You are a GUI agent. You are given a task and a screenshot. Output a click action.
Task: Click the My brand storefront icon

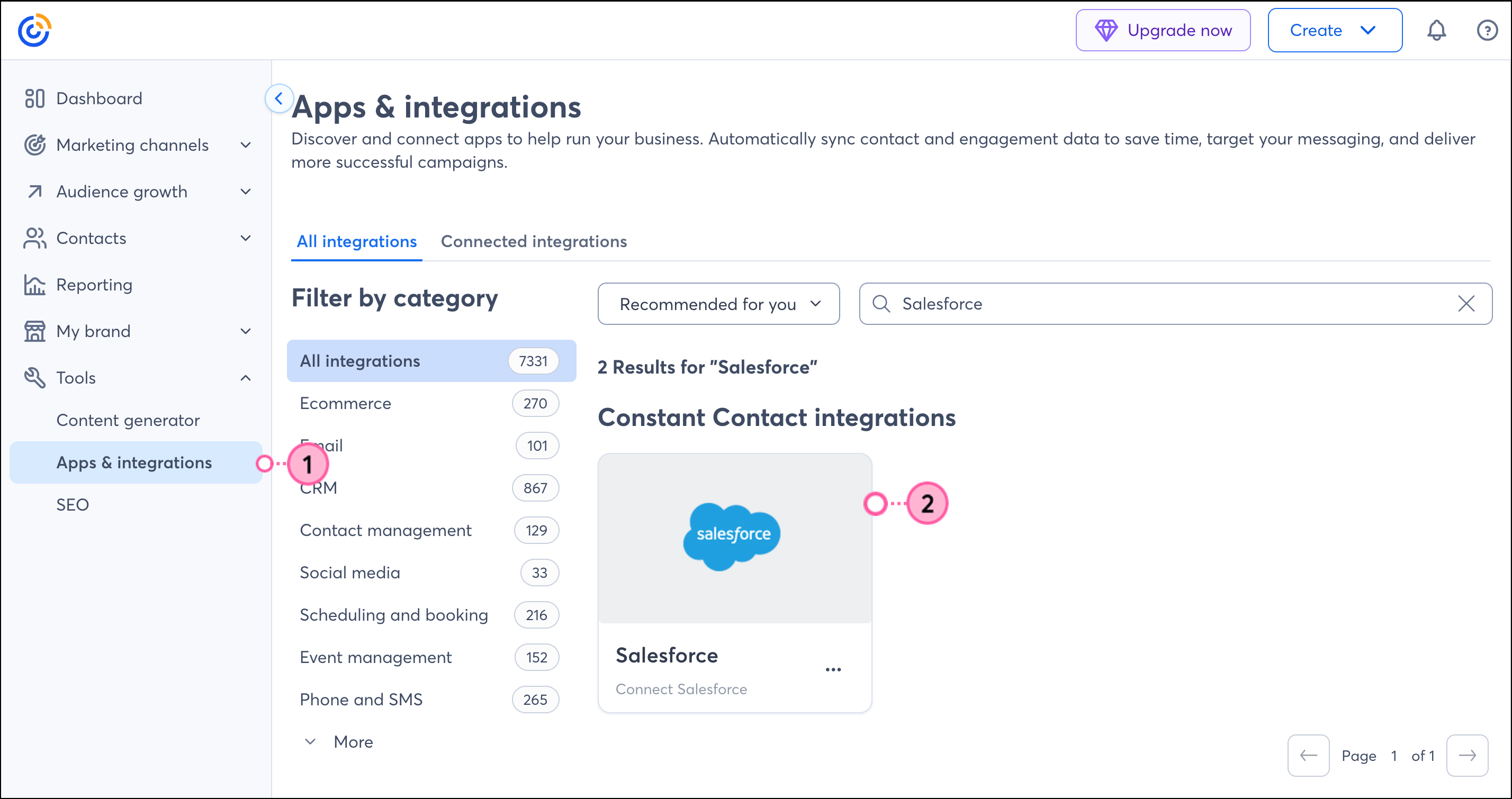tap(34, 331)
